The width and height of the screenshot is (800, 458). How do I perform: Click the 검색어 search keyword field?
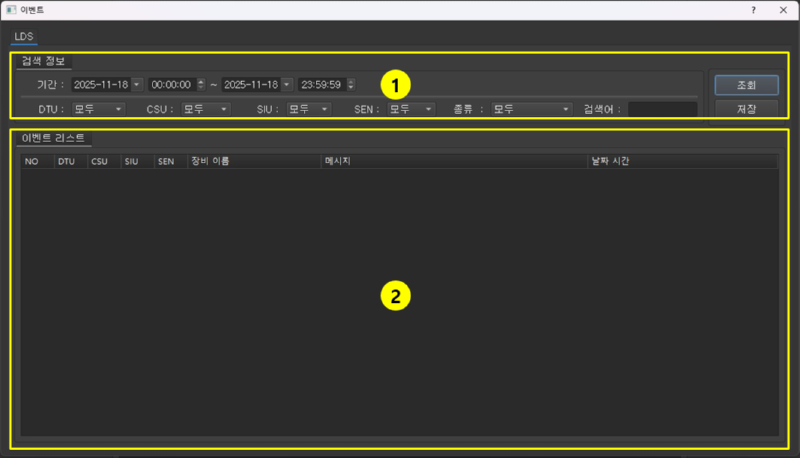pyautogui.click(x=662, y=109)
